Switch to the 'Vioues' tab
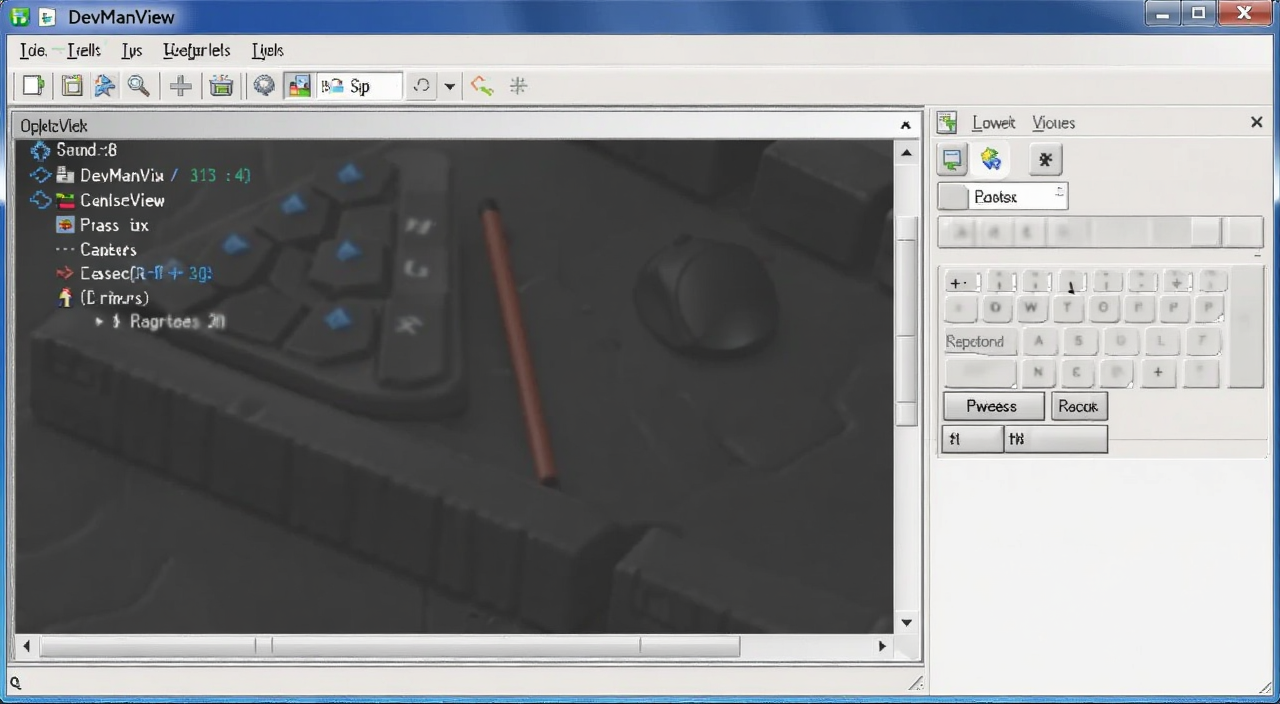 [1053, 123]
